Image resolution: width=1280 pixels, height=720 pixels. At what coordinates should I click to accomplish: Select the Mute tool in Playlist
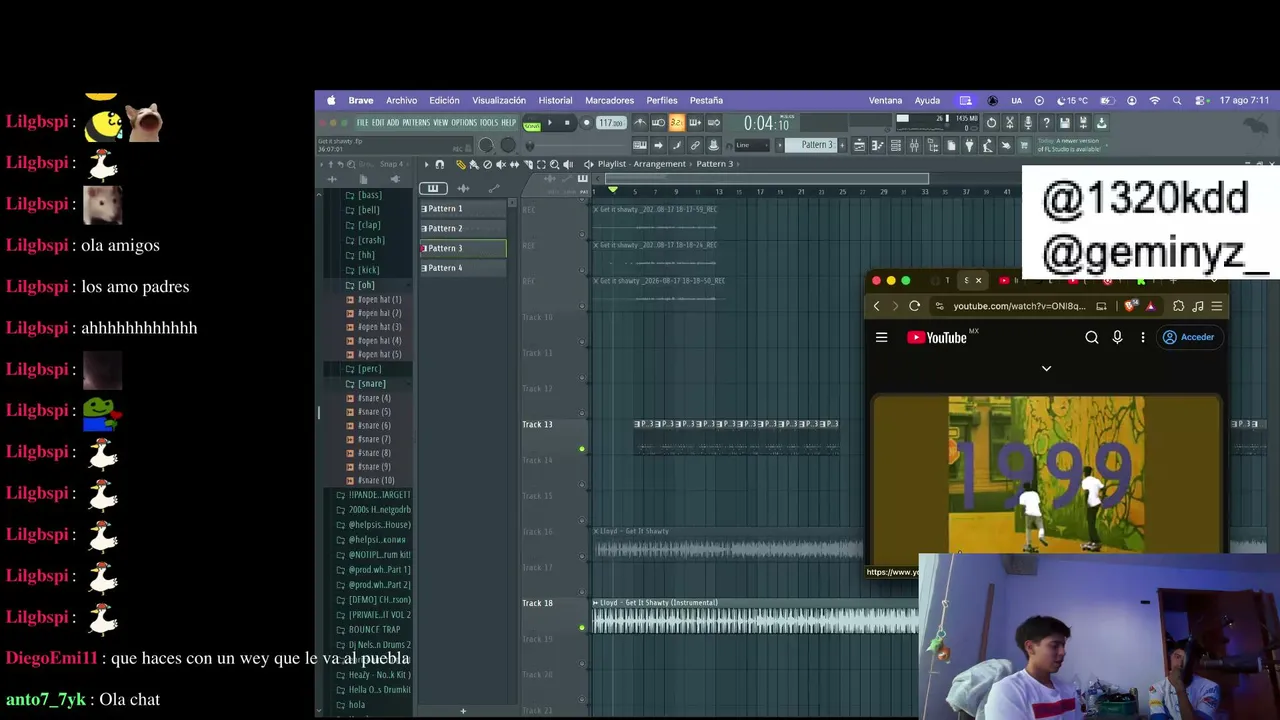[x=501, y=164]
